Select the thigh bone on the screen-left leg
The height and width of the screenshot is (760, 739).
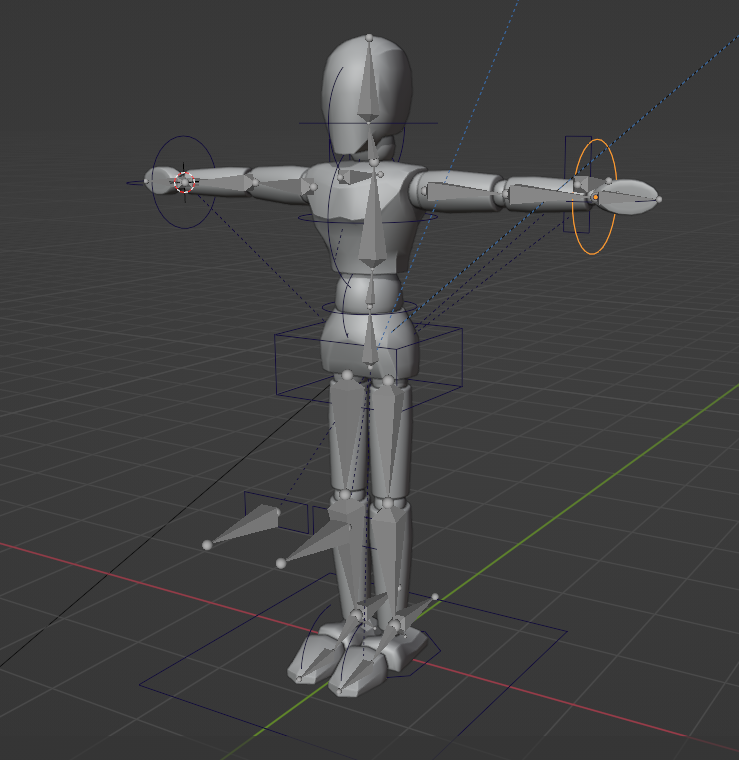point(345,430)
